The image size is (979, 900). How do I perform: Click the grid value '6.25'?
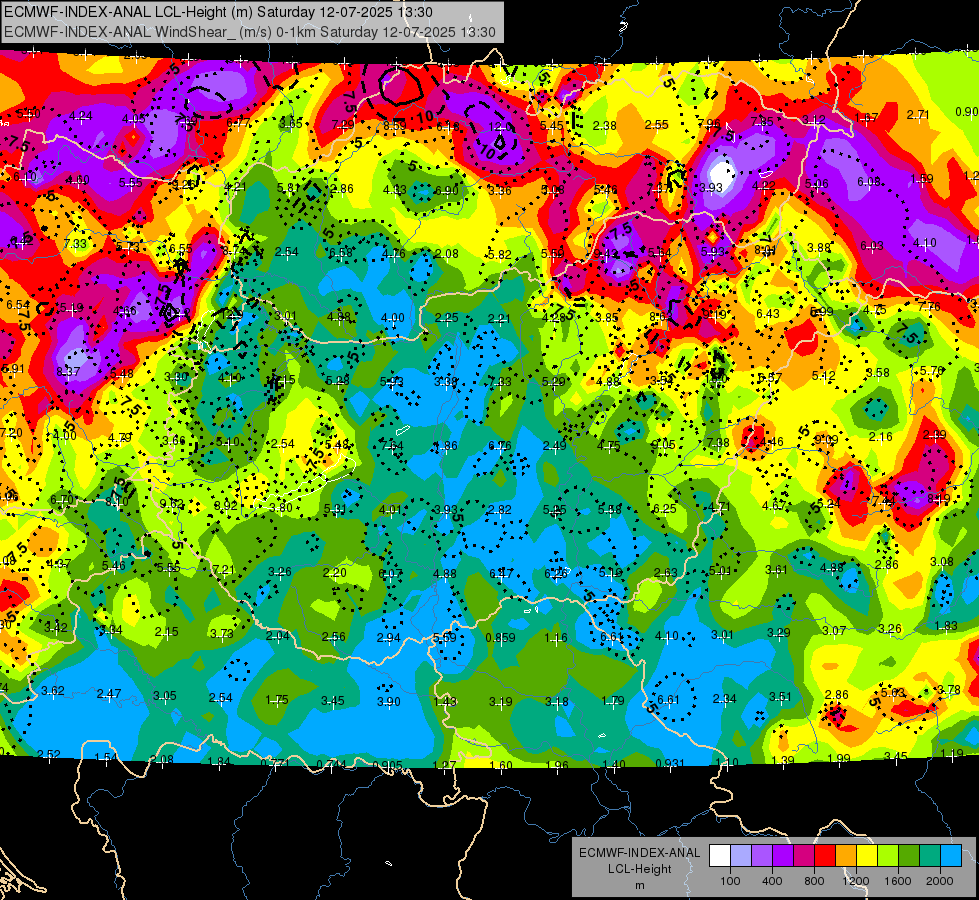click(x=664, y=508)
